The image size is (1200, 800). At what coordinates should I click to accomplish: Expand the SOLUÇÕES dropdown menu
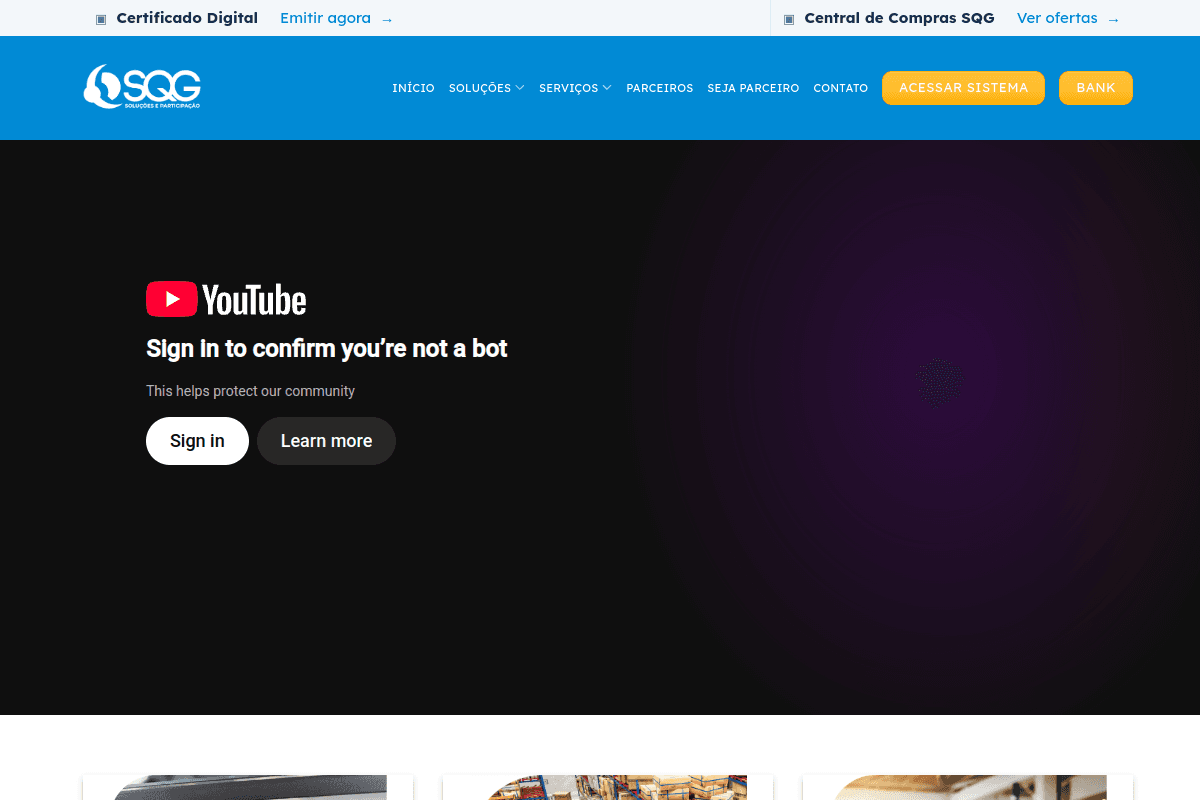pyautogui.click(x=486, y=88)
